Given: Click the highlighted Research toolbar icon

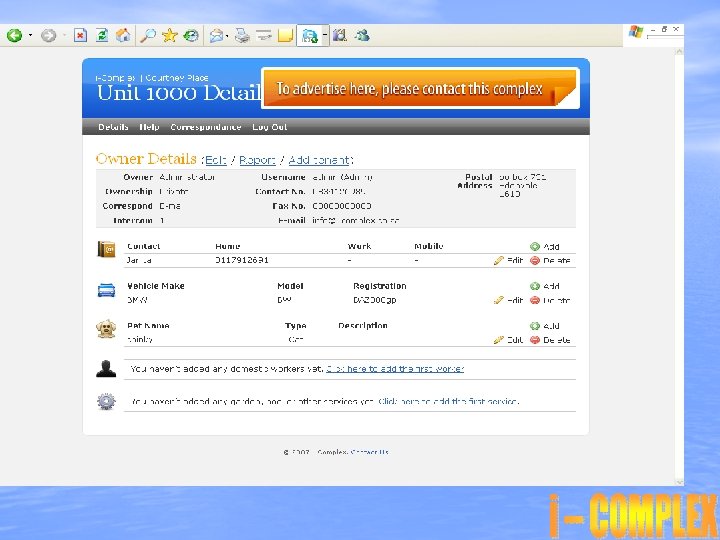Looking at the screenshot, I should (x=309, y=36).
